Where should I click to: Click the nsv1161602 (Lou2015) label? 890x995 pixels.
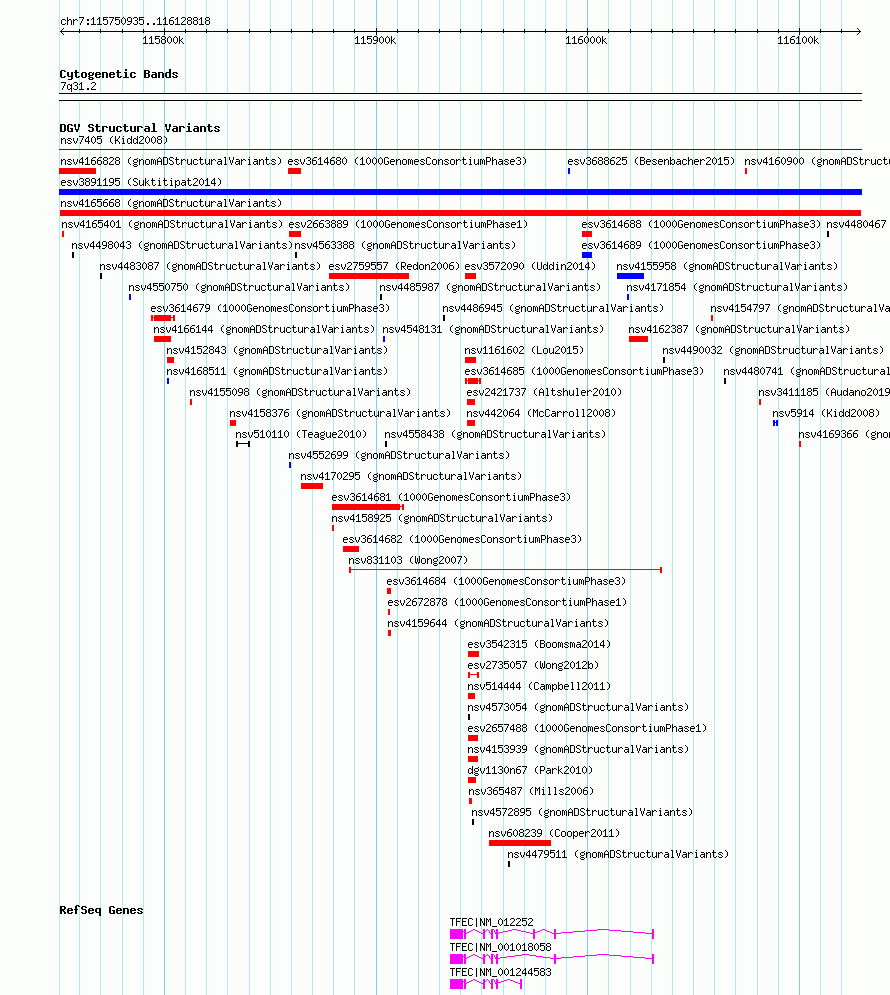(x=524, y=350)
